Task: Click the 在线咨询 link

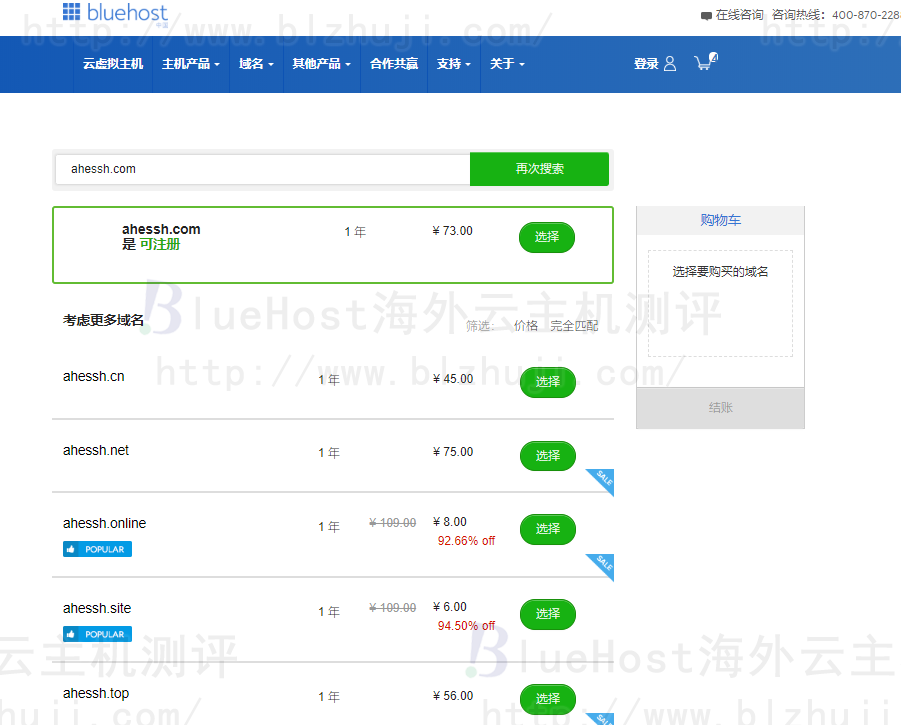Action: [740, 15]
